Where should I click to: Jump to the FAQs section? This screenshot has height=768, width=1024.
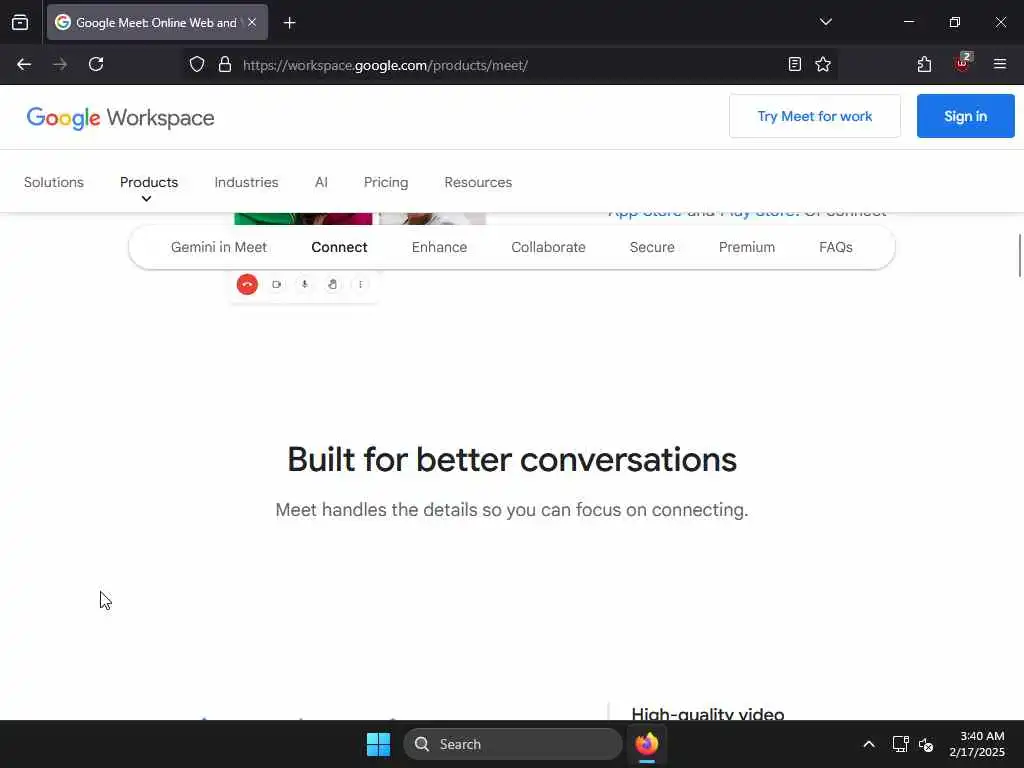coord(835,248)
